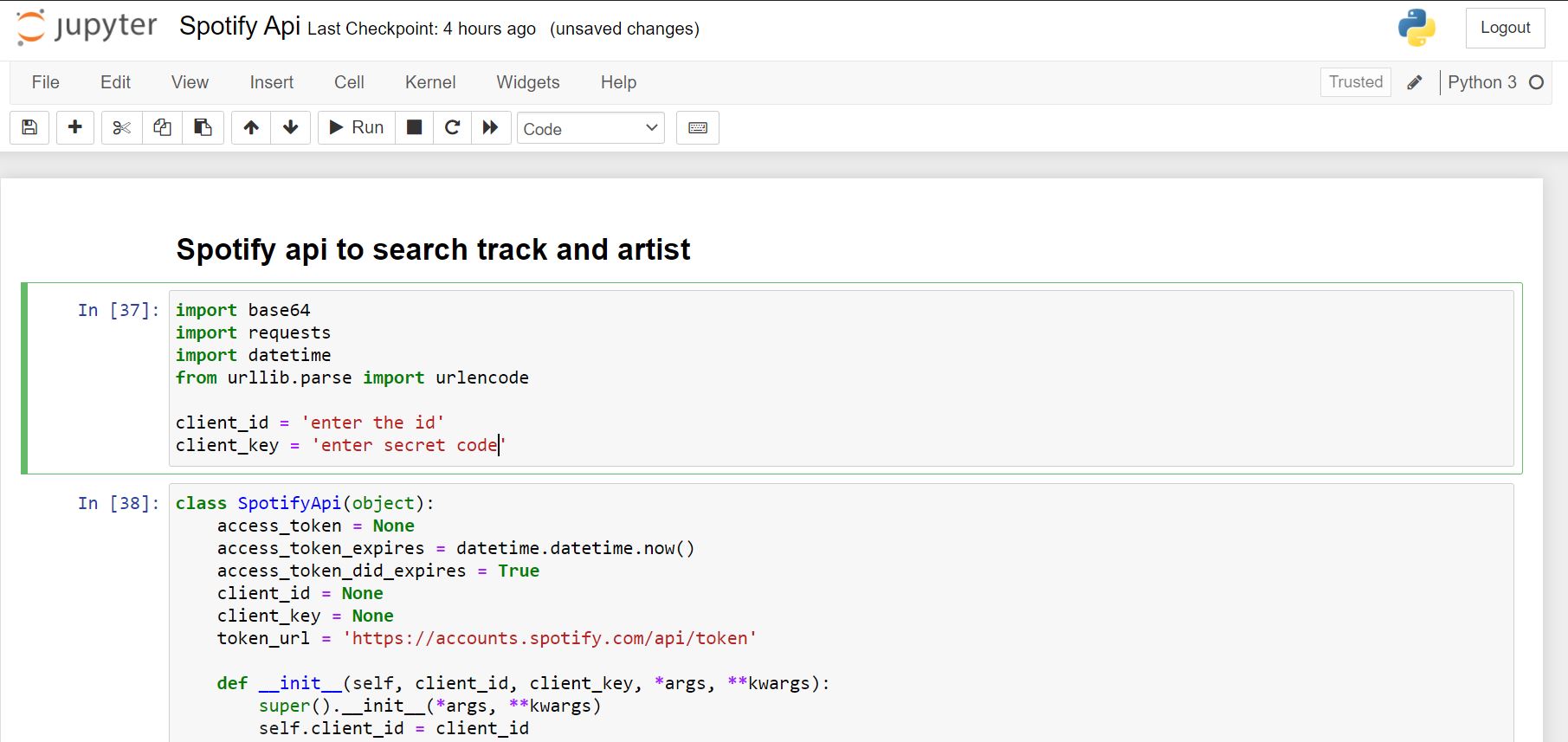The height and width of the screenshot is (742, 1568).
Task: Restart the kernel with circular arrow
Action: click(x=452, y=128)
